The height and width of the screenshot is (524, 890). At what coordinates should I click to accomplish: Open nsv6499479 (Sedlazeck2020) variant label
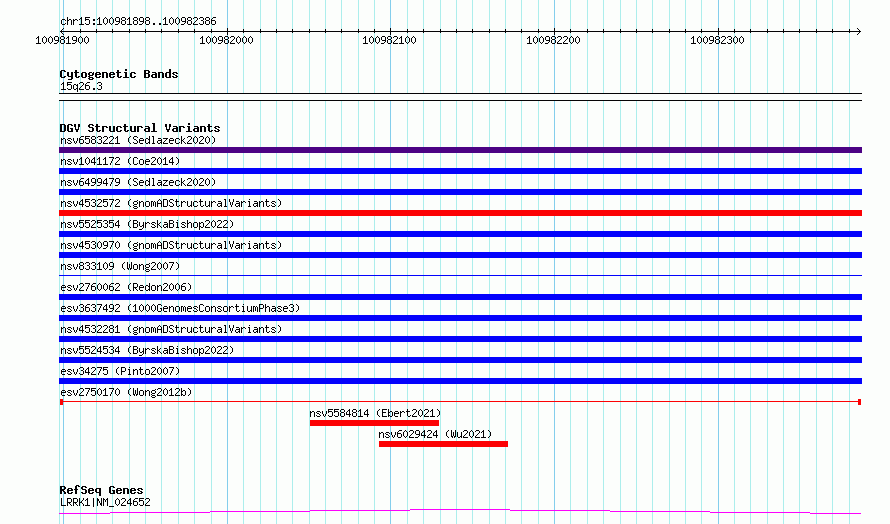click(138, 182)
